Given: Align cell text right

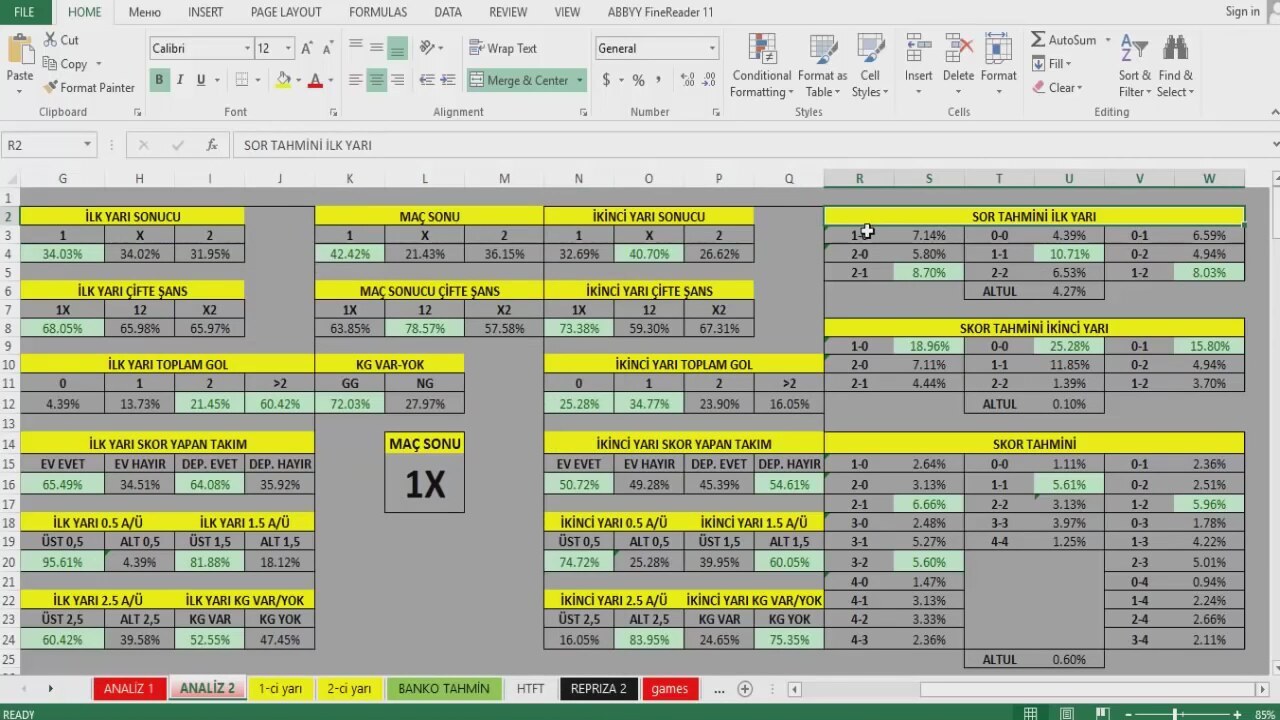Looking at the screenshot, I should (x=397, y=80).
